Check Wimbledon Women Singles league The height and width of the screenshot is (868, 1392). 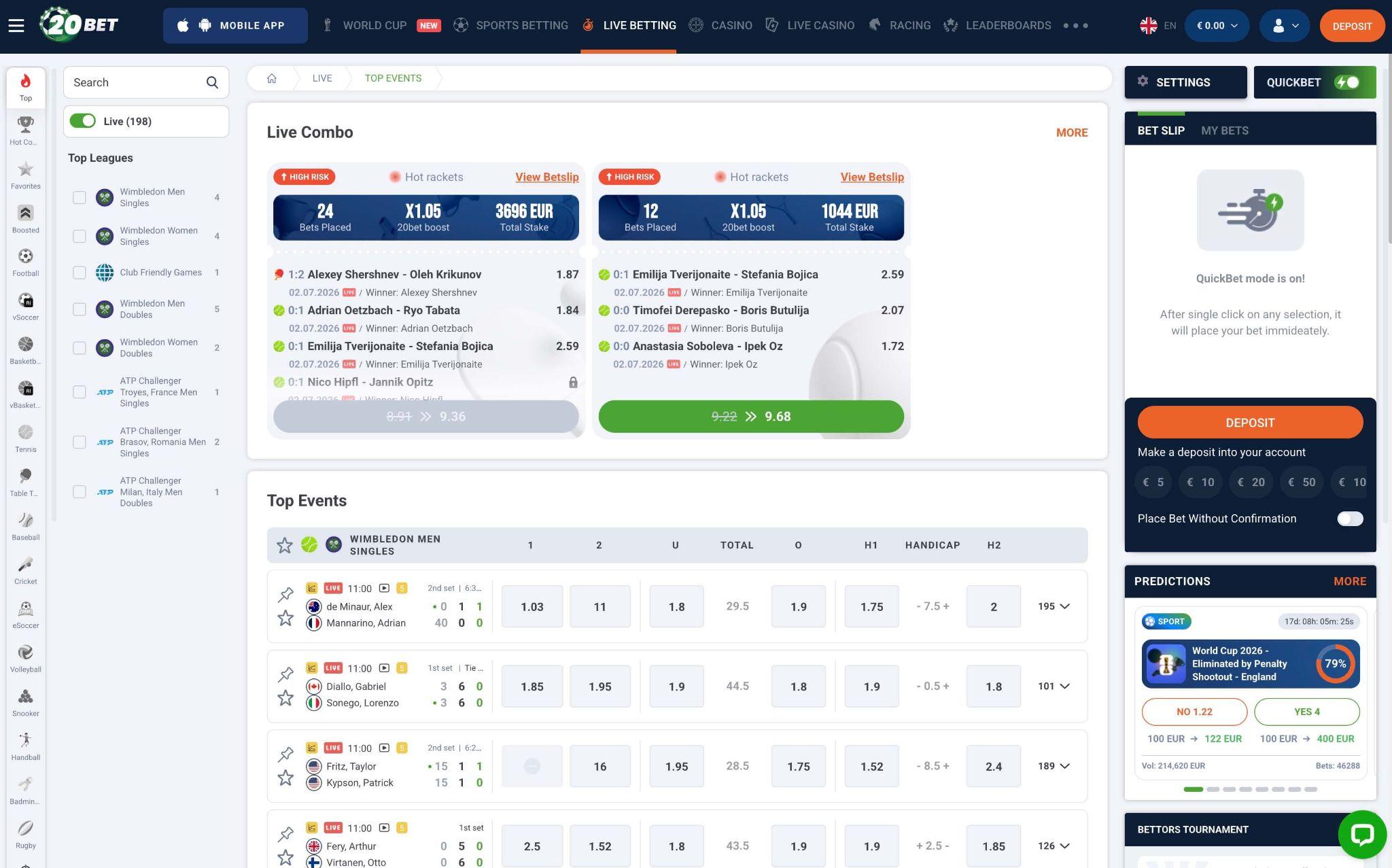80,236
